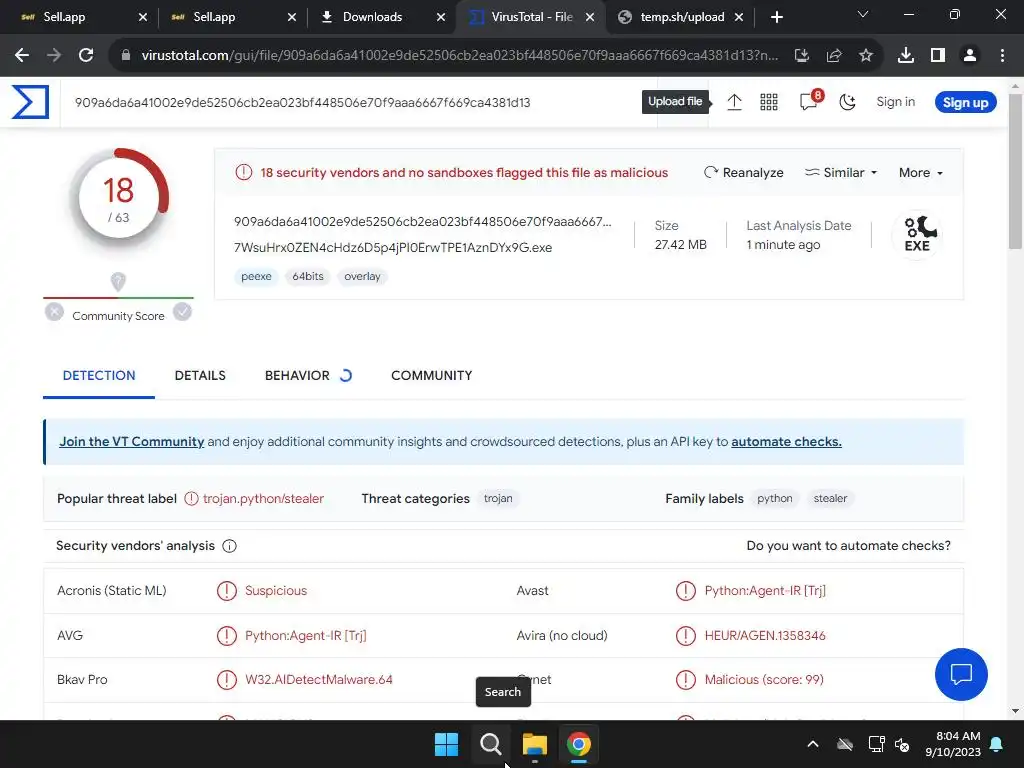Expand the More dropdown

pyautogui.click(x=921, y=172)
